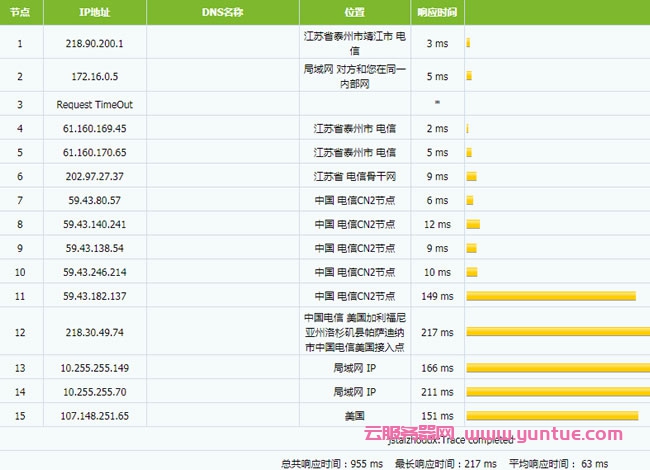
Task: Click IP address 59.43.182.137
Action: [x=95, y=296]
